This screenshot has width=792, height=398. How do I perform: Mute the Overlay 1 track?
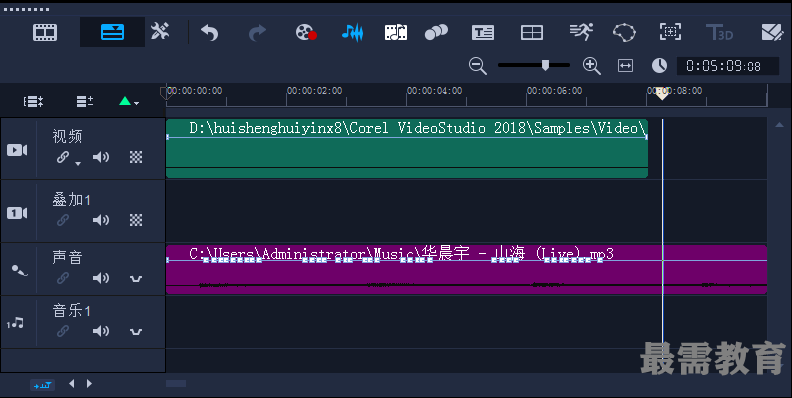pyautogui.click(x=101, y=220)
